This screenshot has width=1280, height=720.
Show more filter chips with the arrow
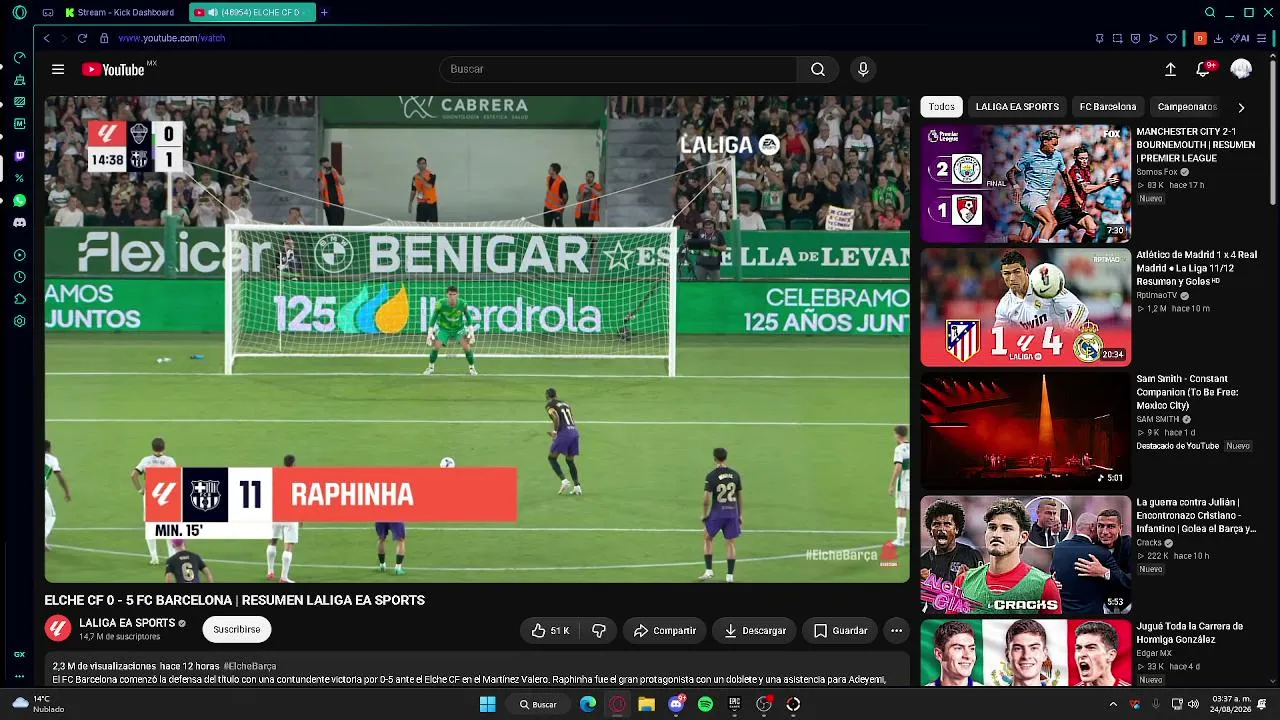1241,107
